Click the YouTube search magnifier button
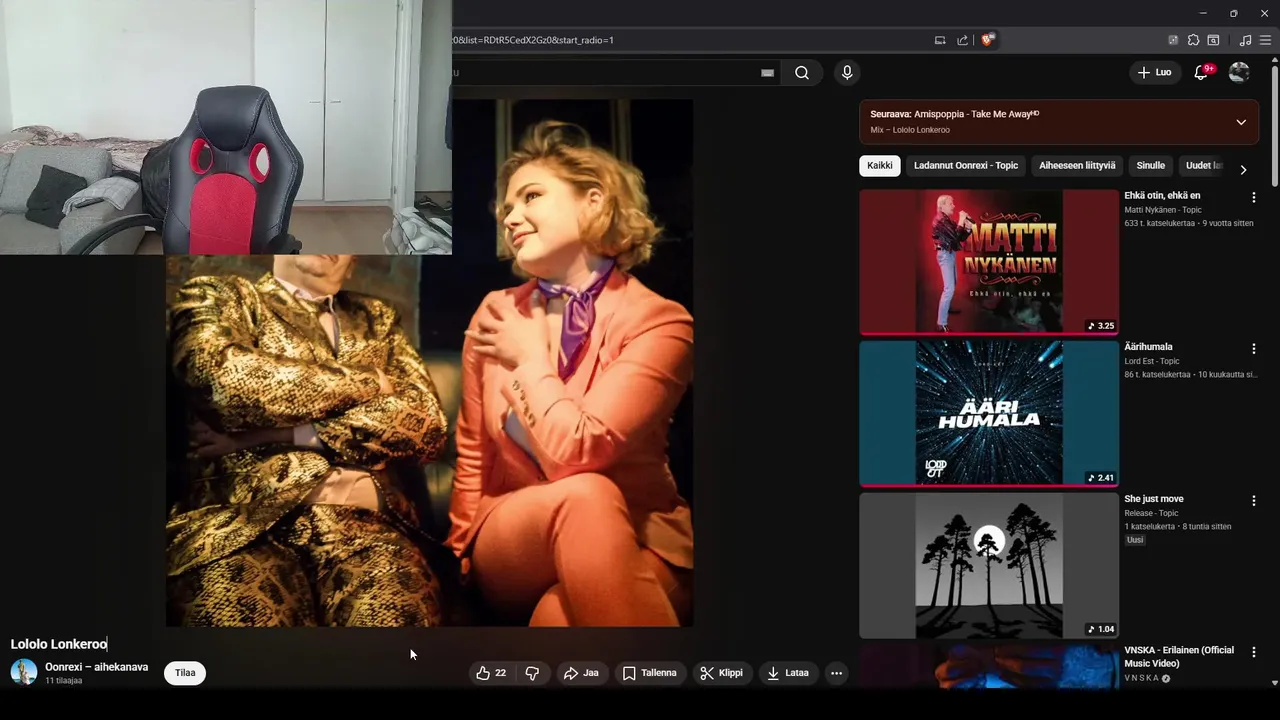The height and width of the screenshot is (720, 1280). (802, 73)
